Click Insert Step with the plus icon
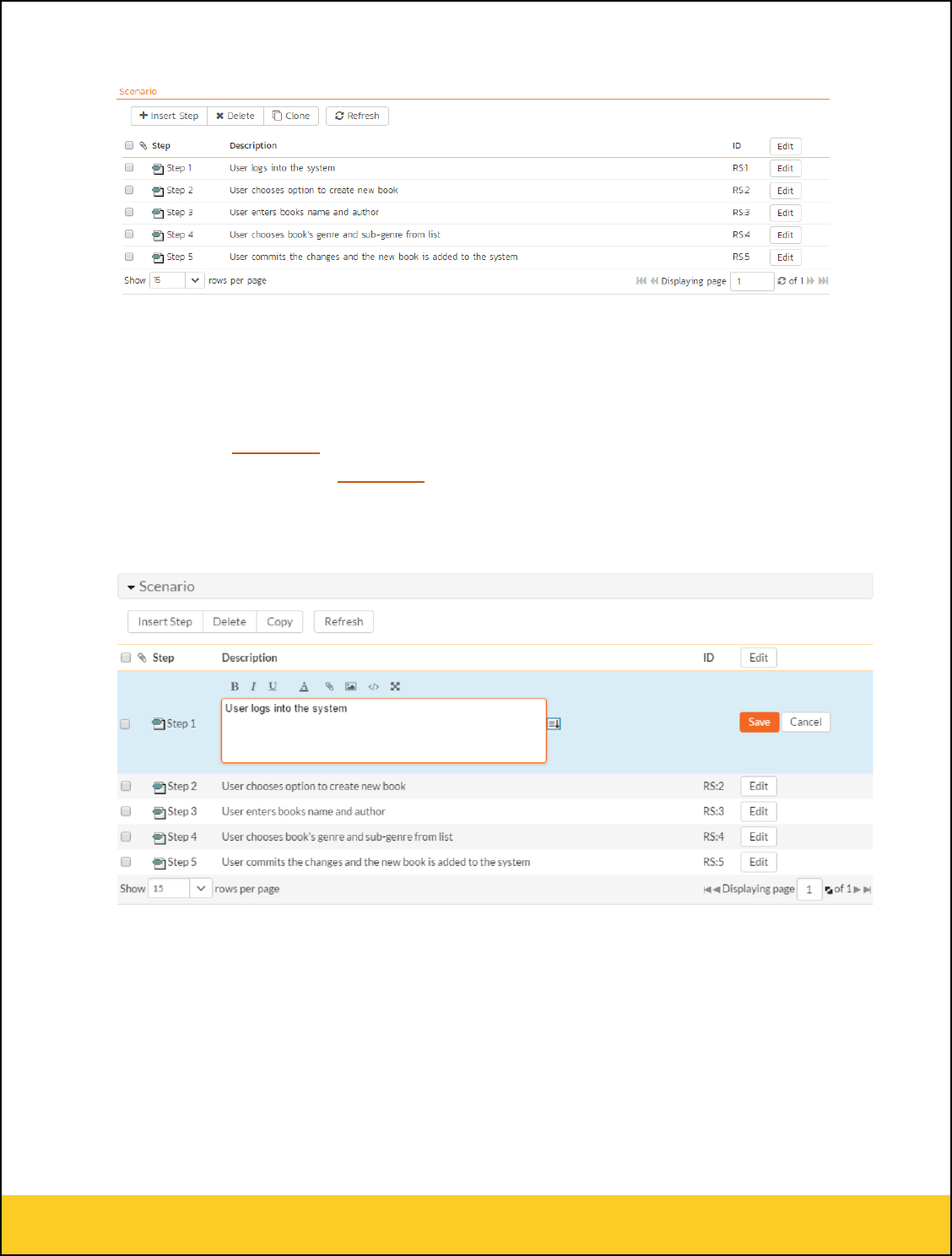 [169, 116]
